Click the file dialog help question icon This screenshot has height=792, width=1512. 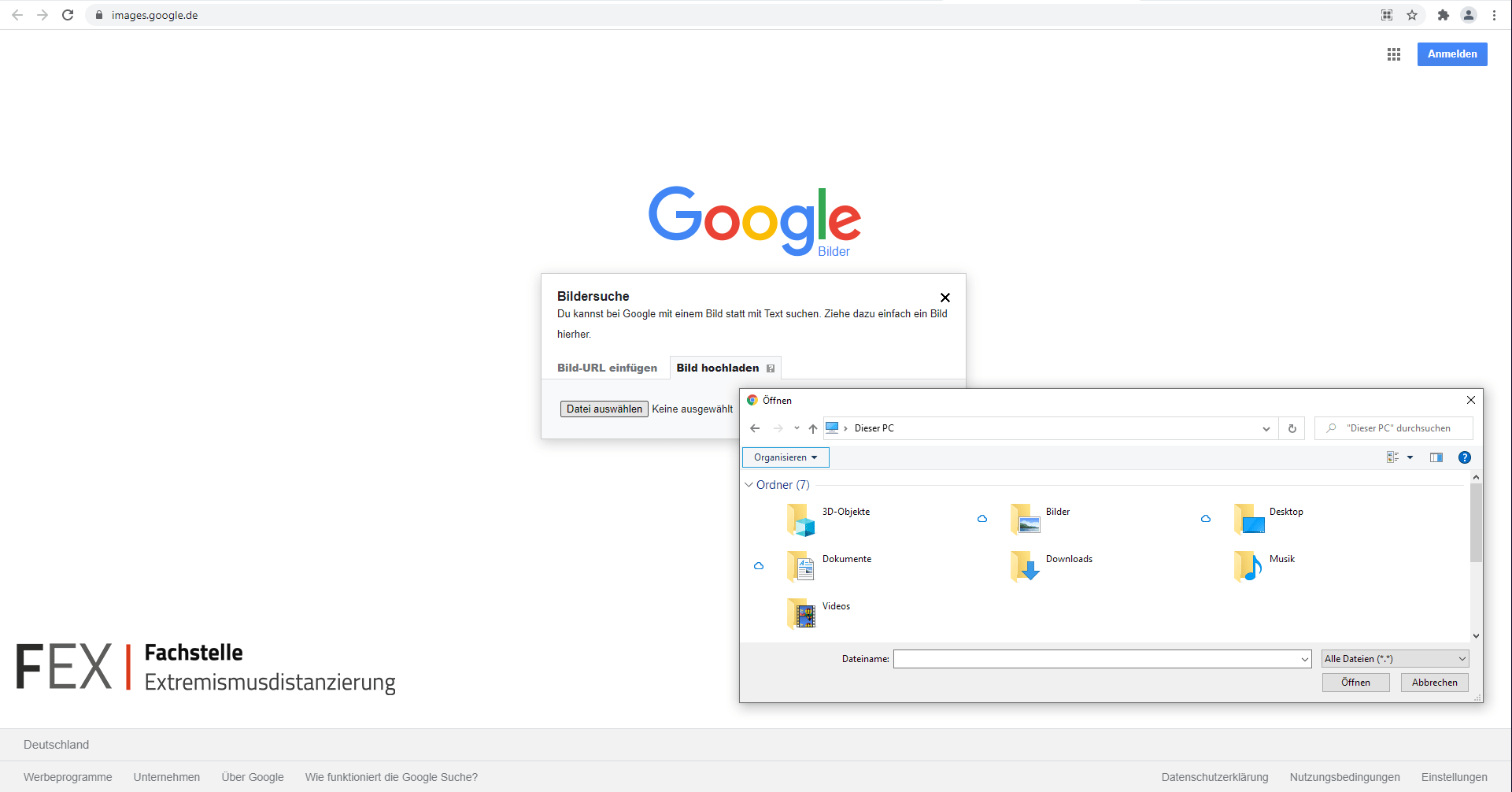[1464, 457]
